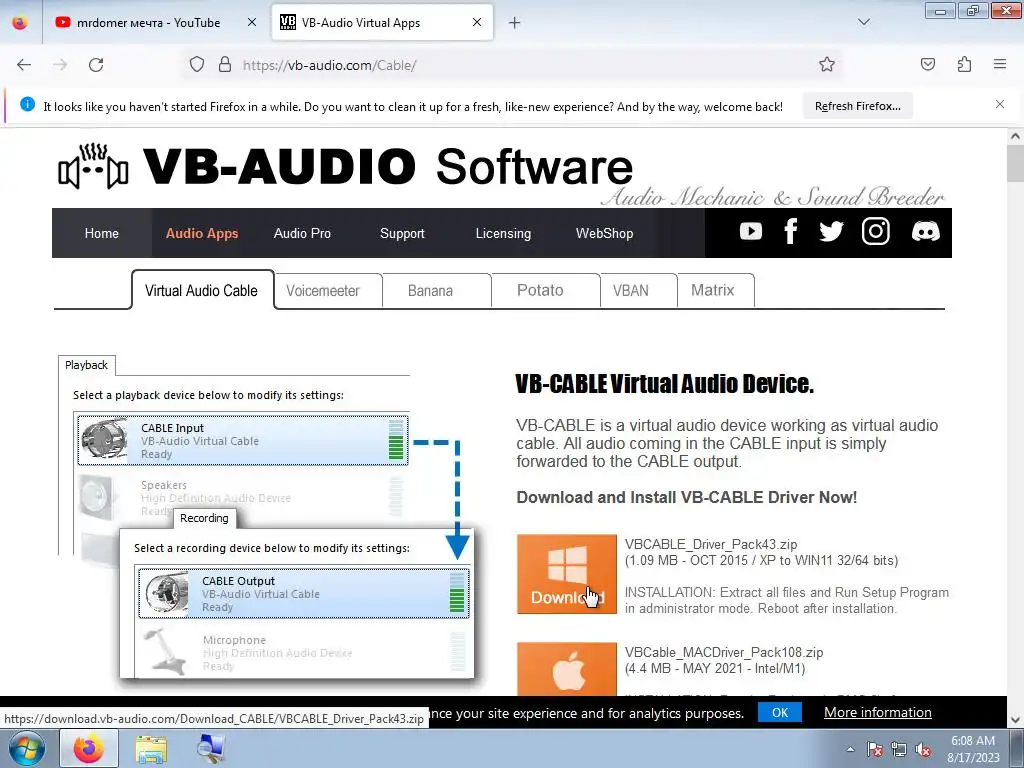The width and height of the screenshot is (1024, 768).
Task: Open the Audio Pro navigation item
Action: tap(302, 233)
